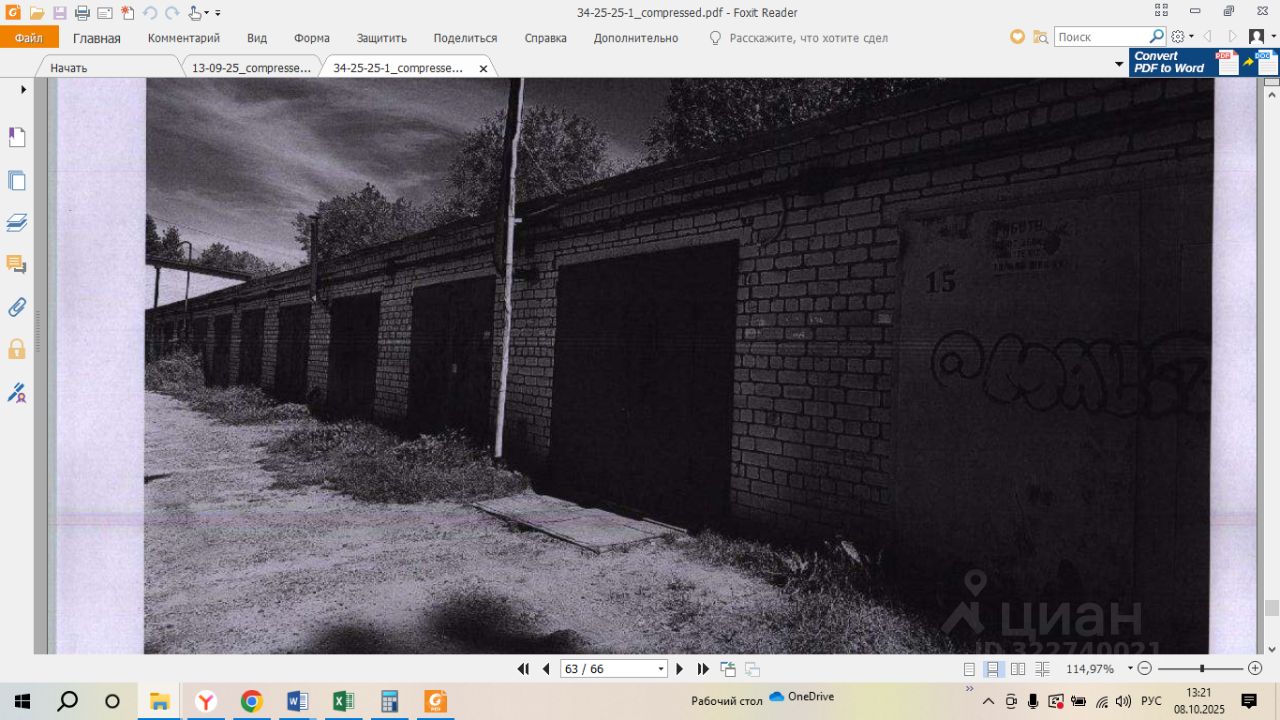Open the Layers panel in sidebar
Screen dimensions: 1280x720
(17, 223)
